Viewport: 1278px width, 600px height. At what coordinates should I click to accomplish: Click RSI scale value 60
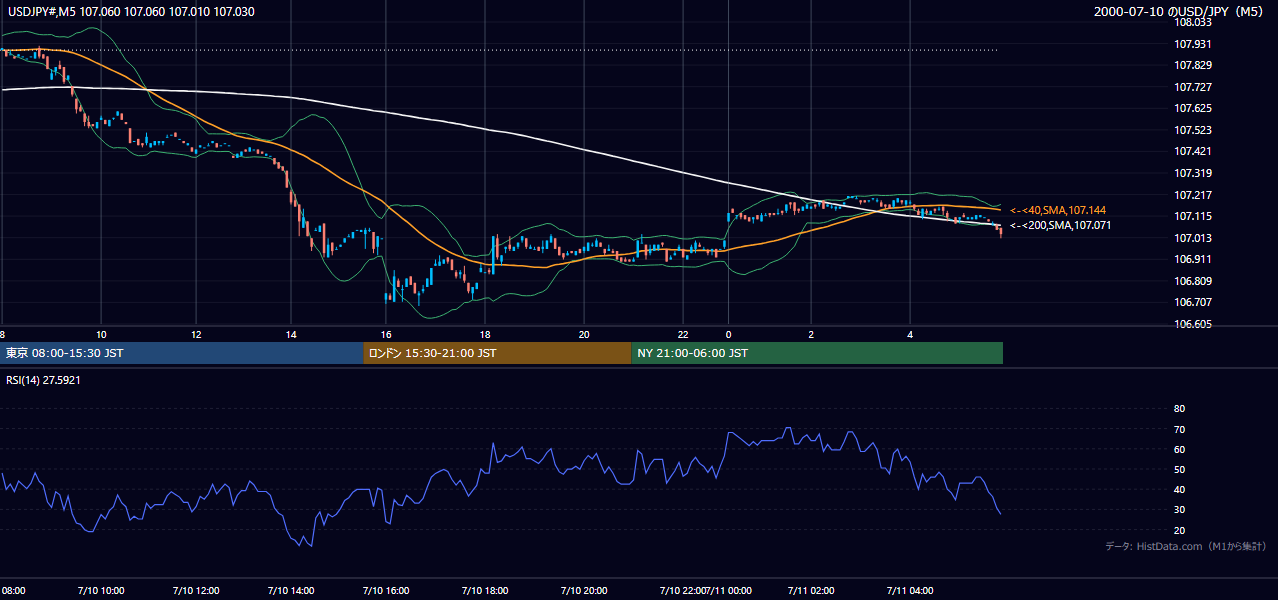[1179, 449]
